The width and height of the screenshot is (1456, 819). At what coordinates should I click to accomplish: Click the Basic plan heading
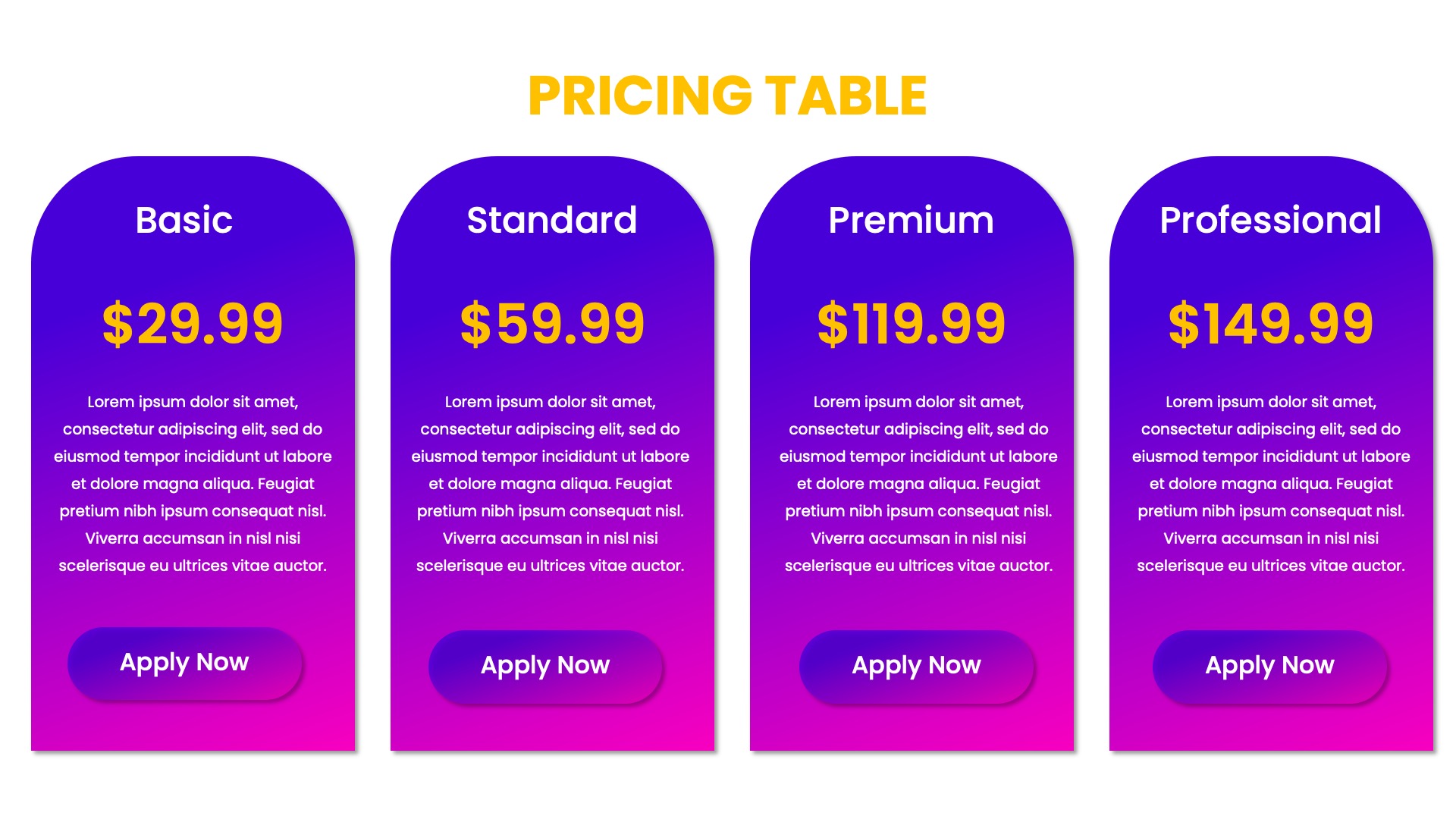click(x=184, y=221)
